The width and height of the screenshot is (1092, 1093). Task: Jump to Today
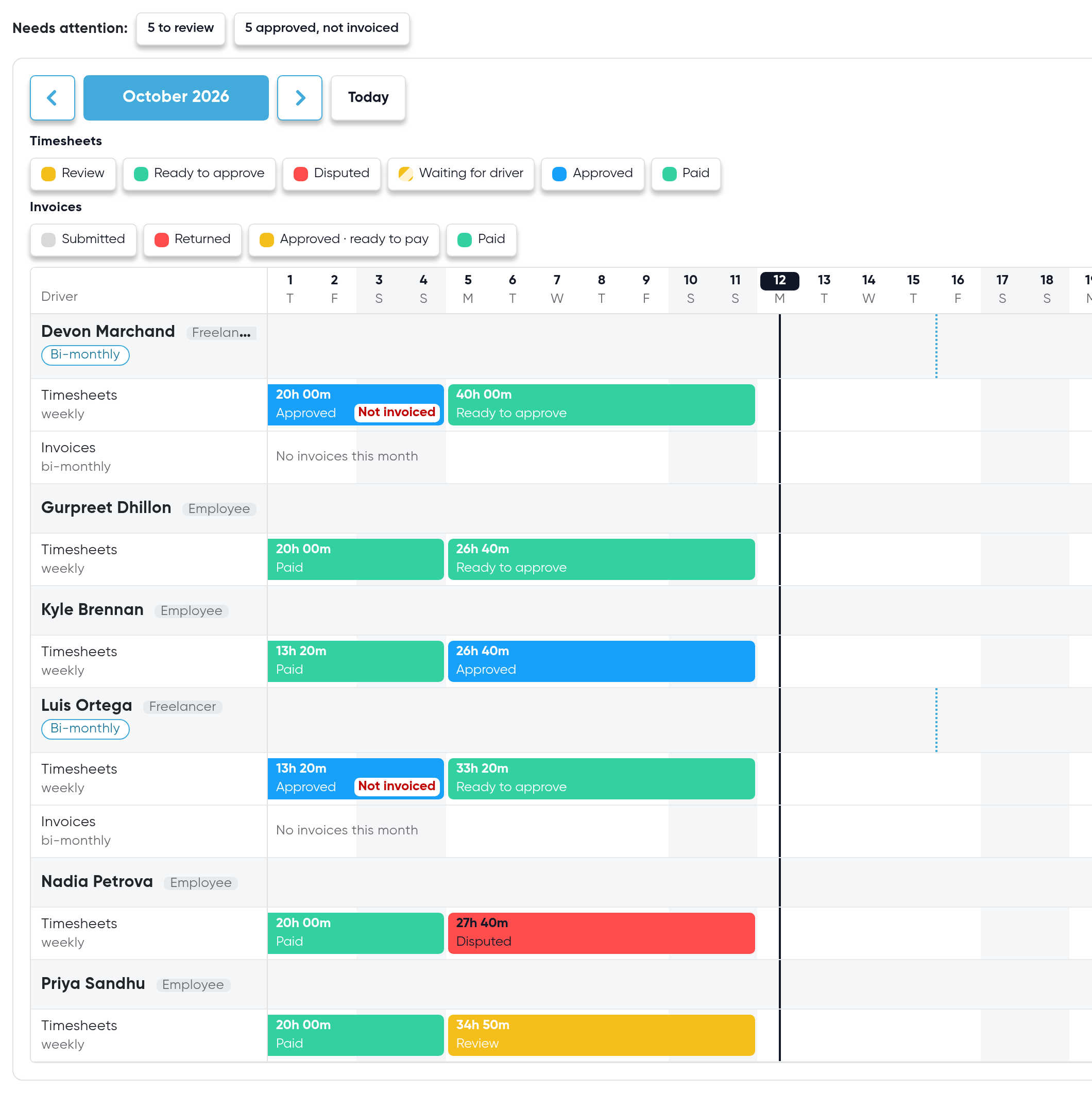coord(368,97)
